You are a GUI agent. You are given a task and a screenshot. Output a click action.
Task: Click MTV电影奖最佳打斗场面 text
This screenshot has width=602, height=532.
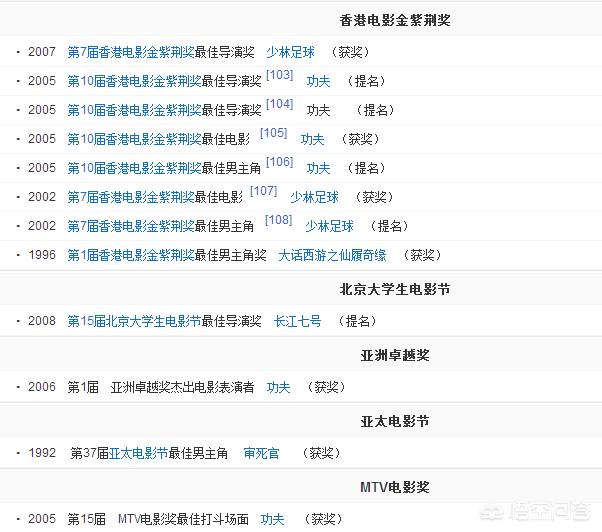click(x=184, y=519)
